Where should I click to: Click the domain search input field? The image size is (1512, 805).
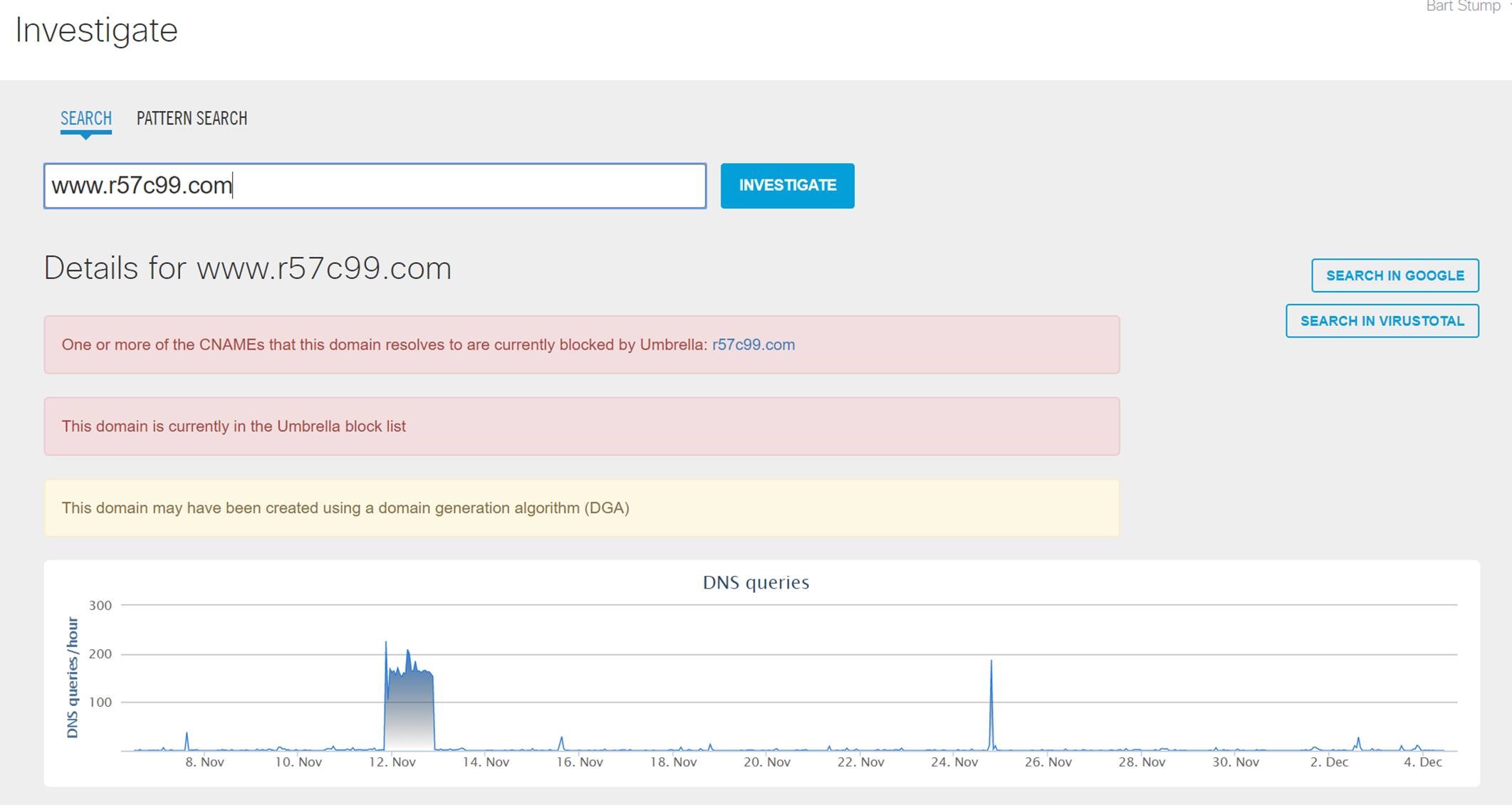pyautogui.click(x=375, y=186)
